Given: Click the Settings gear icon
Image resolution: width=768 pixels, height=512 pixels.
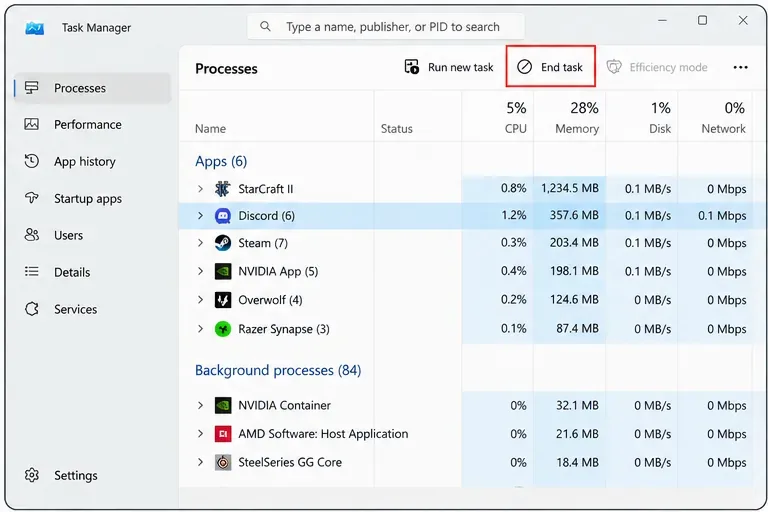Looking at the screenshot, I should [x=31, y=475].
